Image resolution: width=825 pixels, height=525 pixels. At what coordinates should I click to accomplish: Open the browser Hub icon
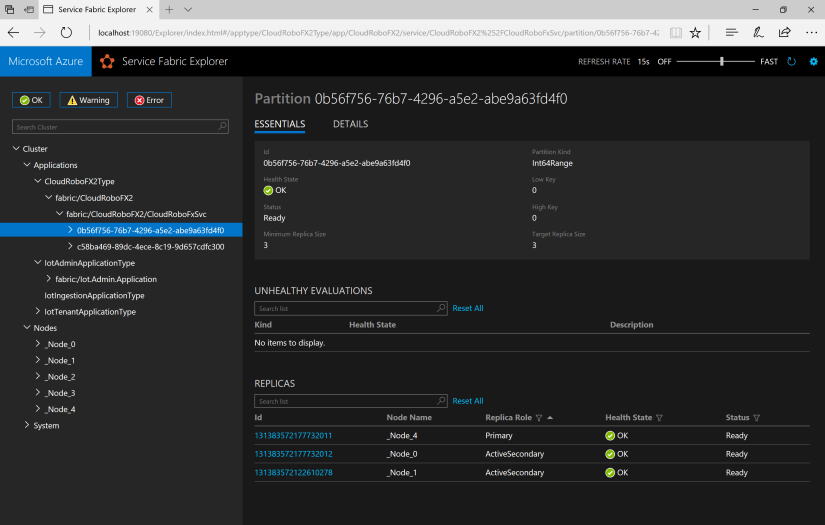(732, 32)
